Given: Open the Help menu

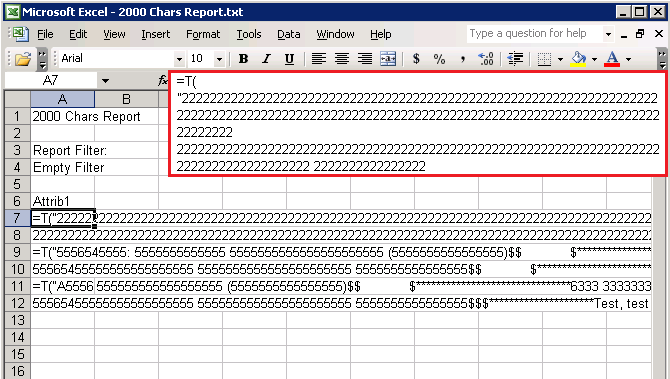Looking at the screenshot, I should (380, 34).
